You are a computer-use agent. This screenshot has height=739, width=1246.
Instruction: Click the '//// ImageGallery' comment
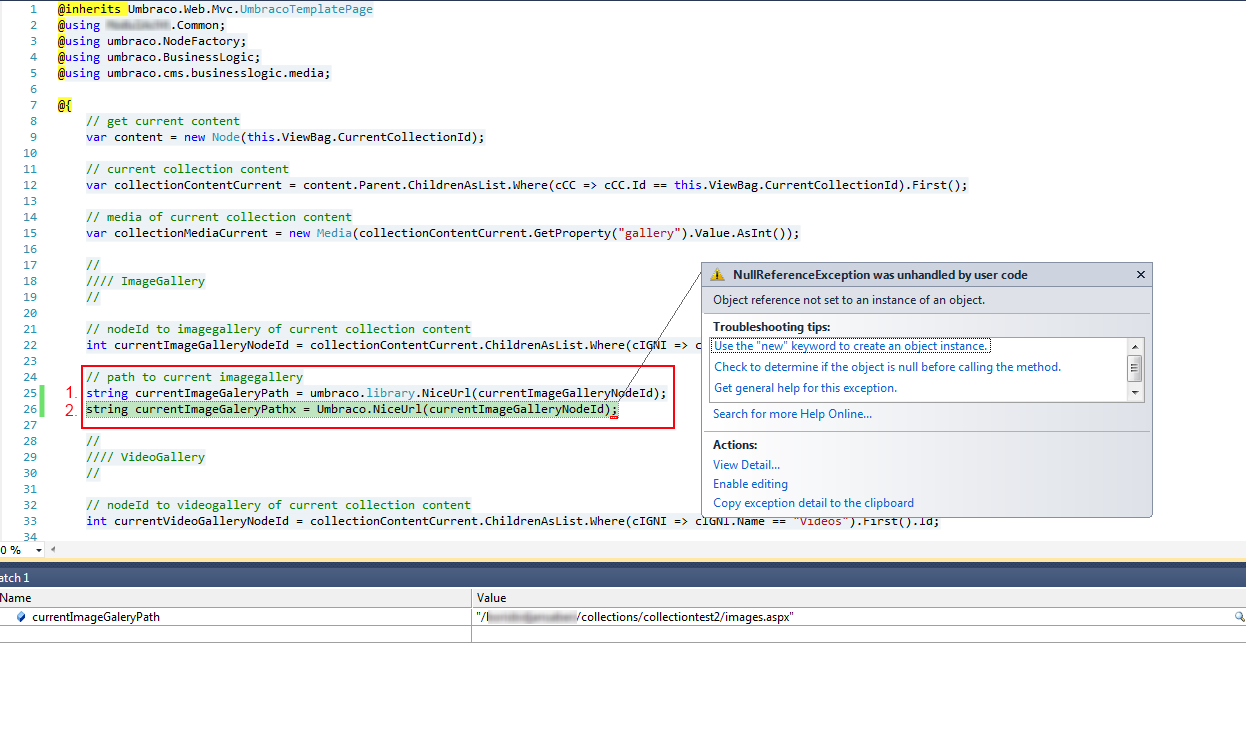(x=145, y=281)
